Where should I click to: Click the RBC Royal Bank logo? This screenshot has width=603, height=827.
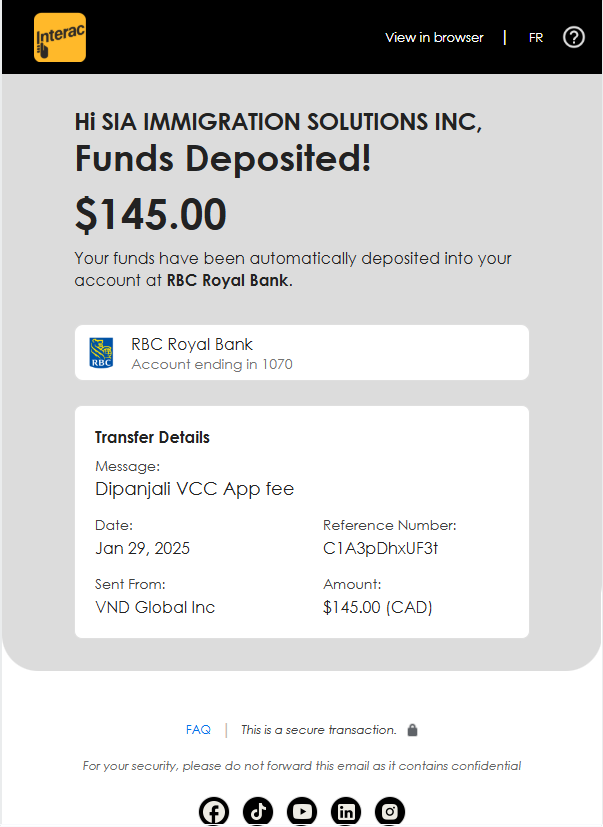(x=101, y=353)
